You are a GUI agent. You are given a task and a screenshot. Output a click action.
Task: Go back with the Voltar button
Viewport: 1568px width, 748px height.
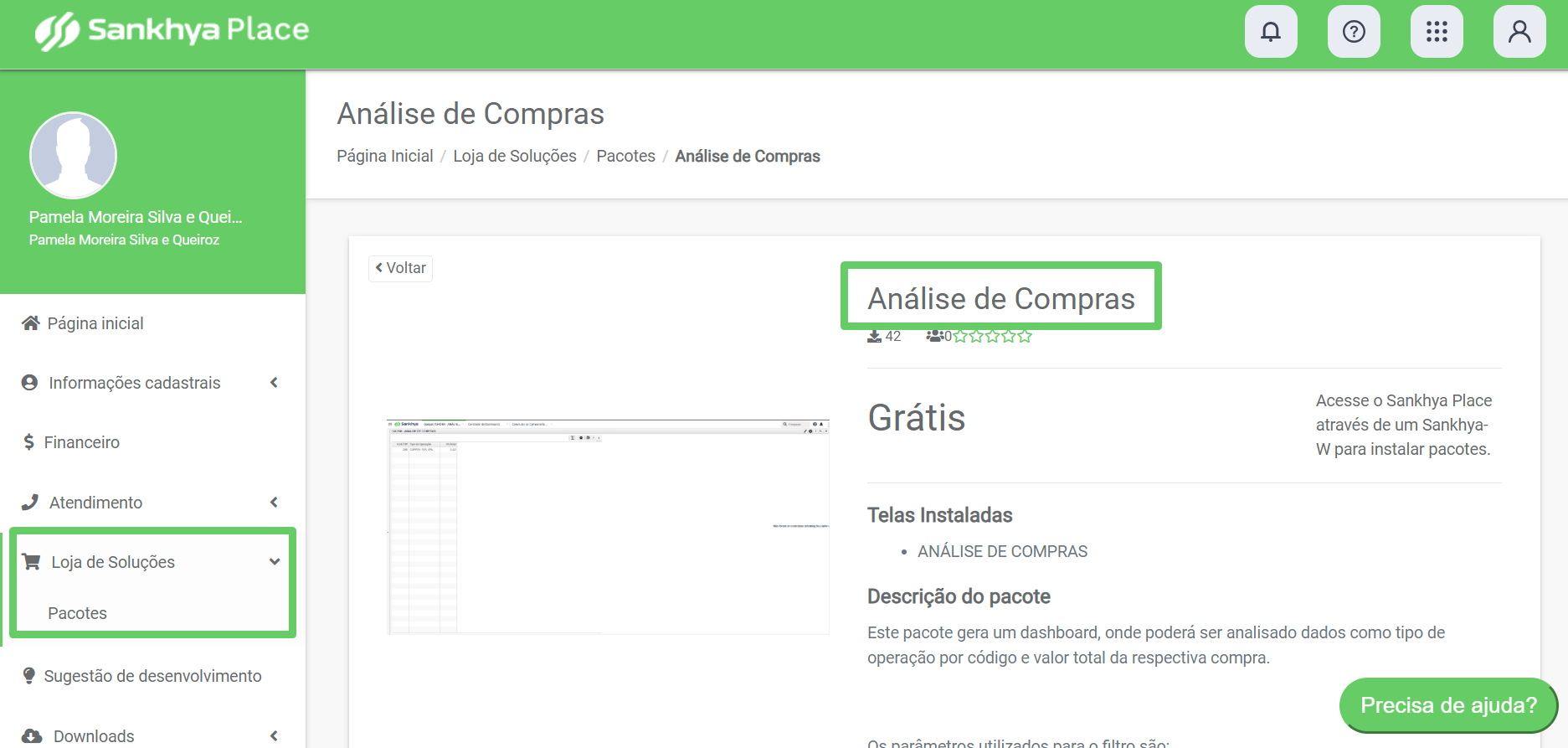[x=401, y=268]
